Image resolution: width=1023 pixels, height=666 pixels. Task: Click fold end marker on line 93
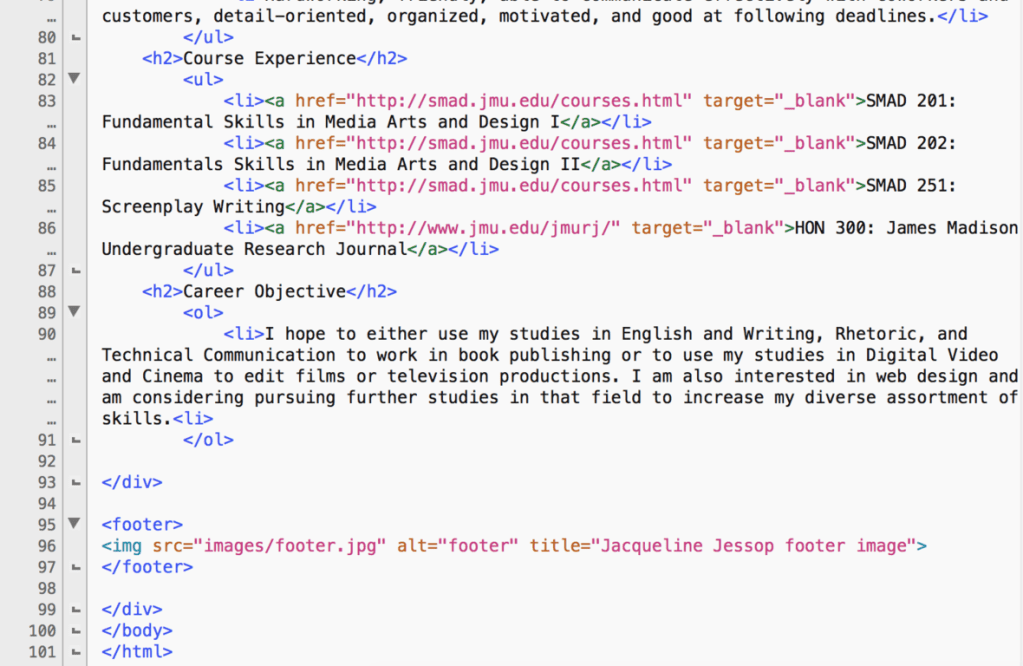pyautogui.click(x=74, y=482)
